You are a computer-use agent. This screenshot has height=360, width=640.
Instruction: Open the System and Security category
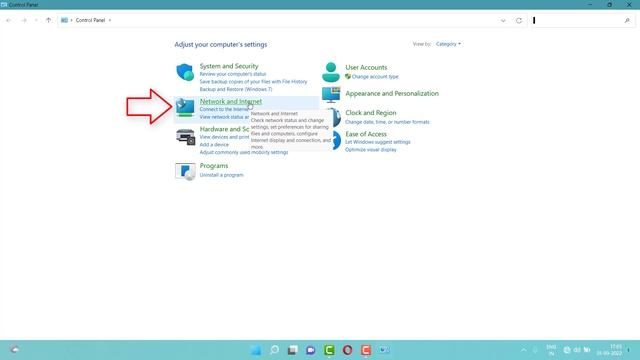pos(229,66)
